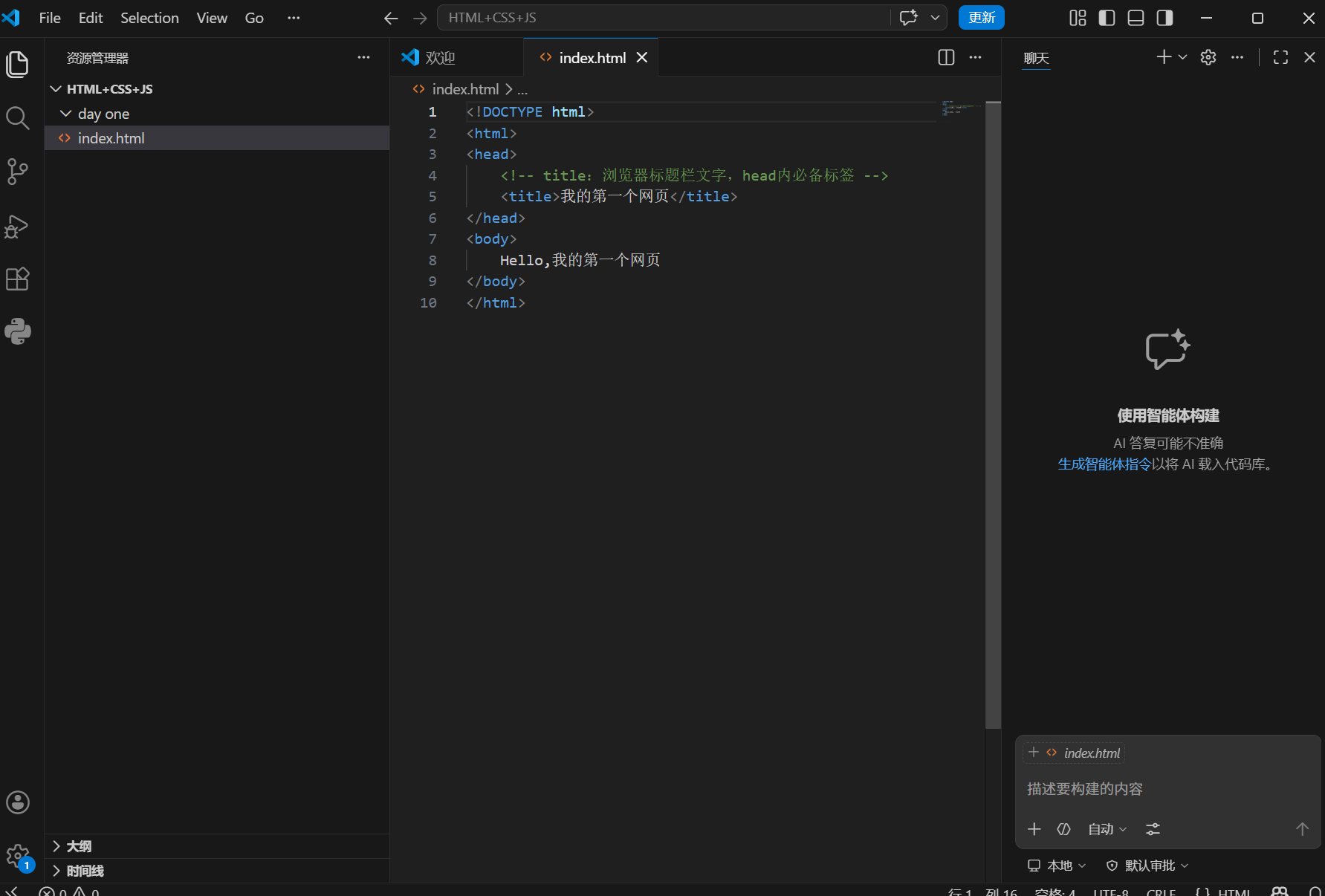This screenshot has width=1325, height=896.
Task: Click the 生成智能体指令 link
Action: pos(1104,464)
